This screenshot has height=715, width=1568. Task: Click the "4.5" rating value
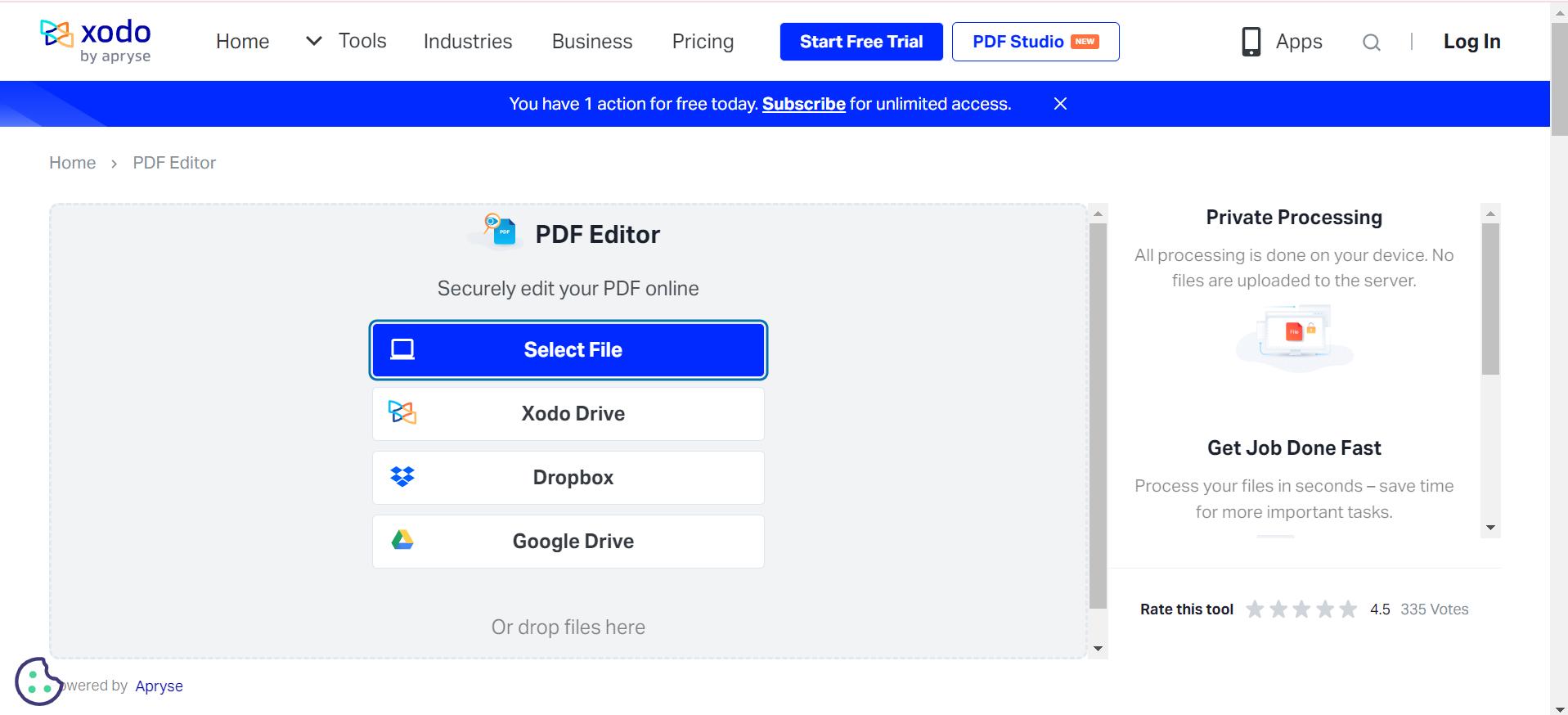tap(1380, 609)
